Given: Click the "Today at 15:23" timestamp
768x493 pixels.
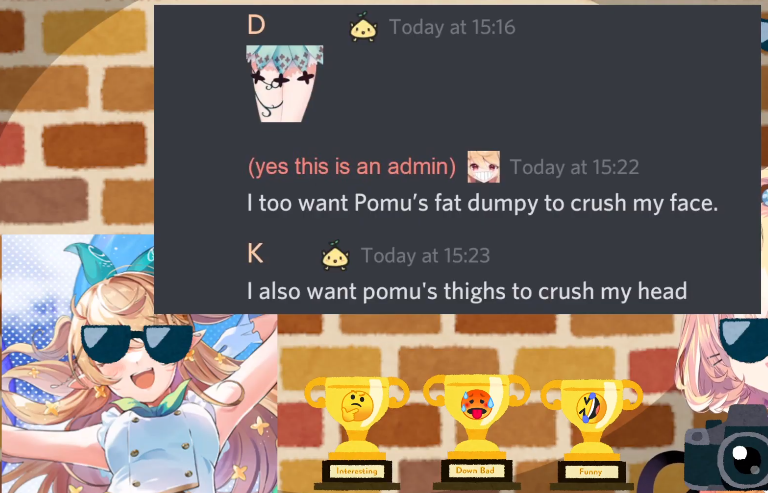Looking at the screenshot, I should tap(425, 256).
